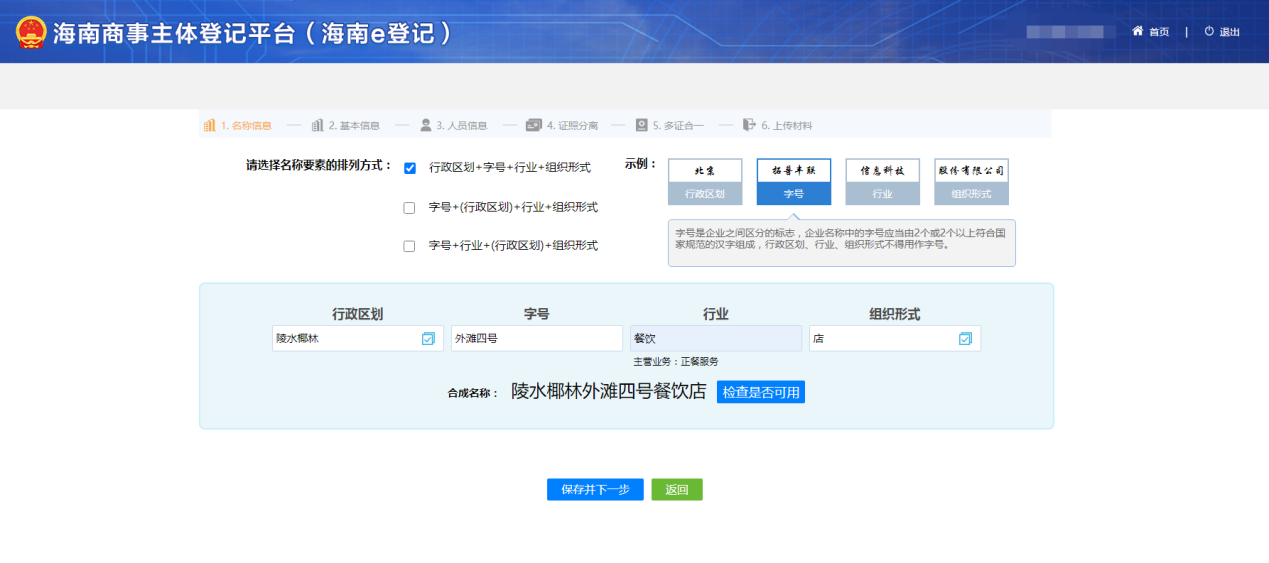Click the step 1 名称信息 icon

point(209,125)
